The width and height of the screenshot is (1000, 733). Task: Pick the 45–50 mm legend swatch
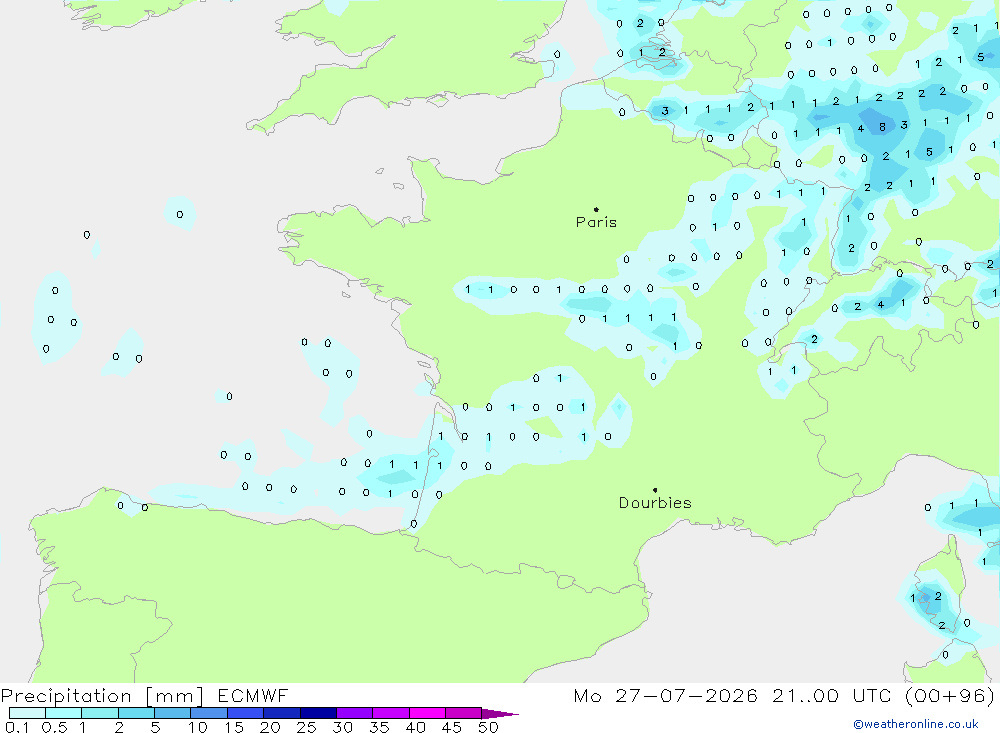click(x=464, y=713)
